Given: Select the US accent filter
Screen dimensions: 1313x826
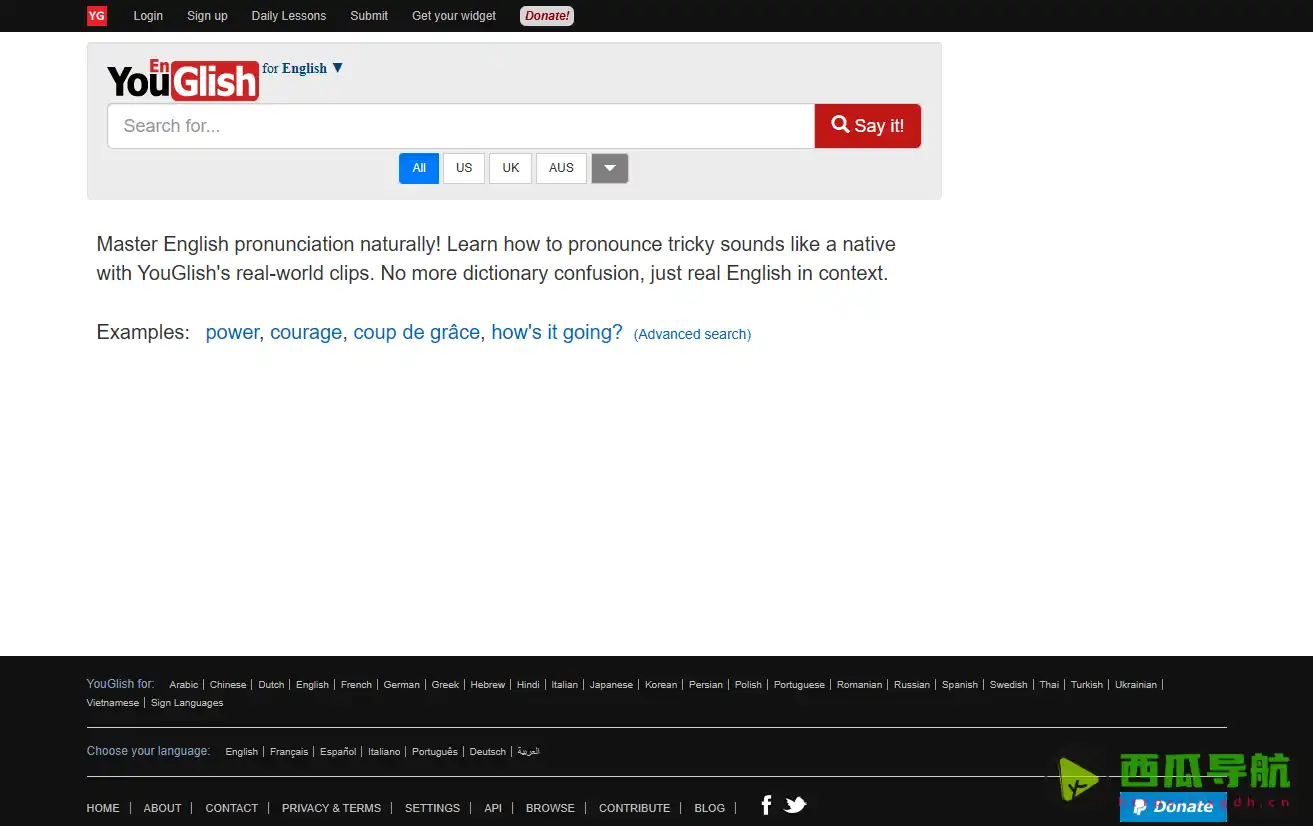Looking at the screenshot, I should pyautogui.click(x=464, y=168).
